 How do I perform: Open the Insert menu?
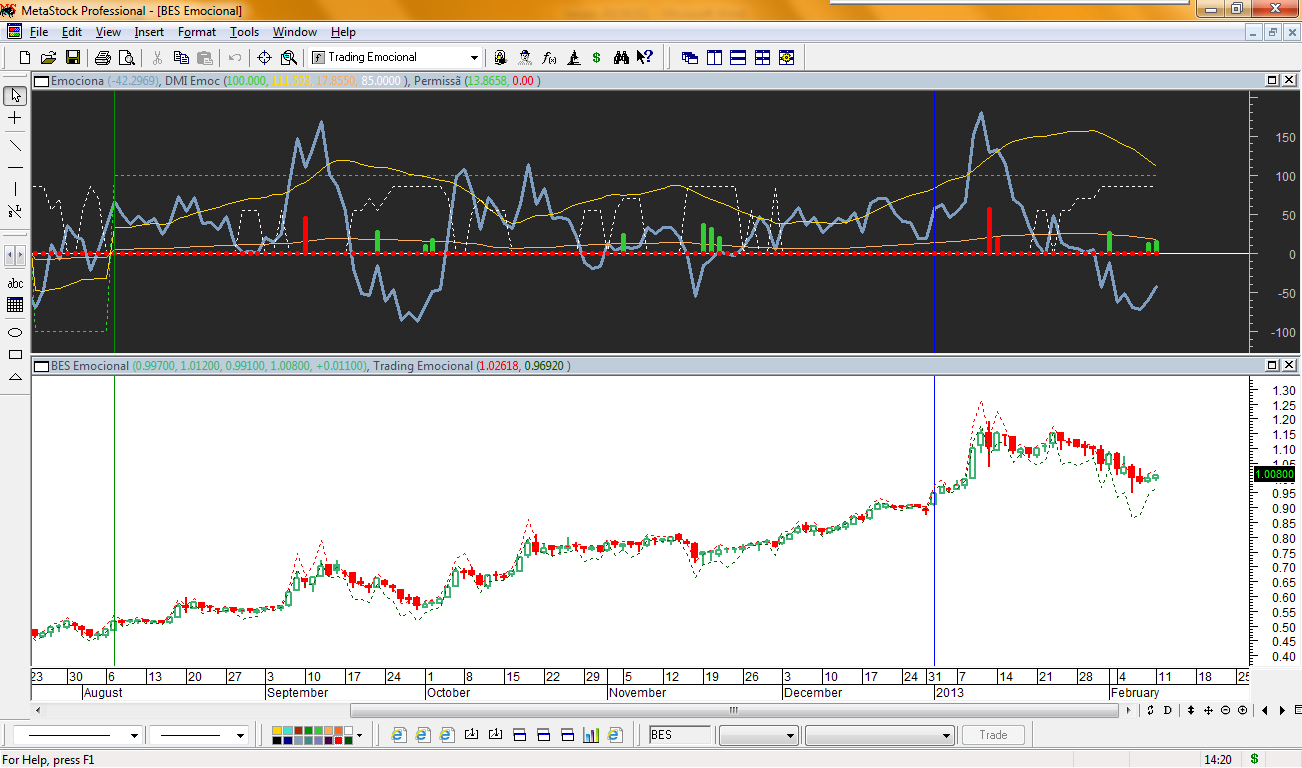[x=149, y=32]
